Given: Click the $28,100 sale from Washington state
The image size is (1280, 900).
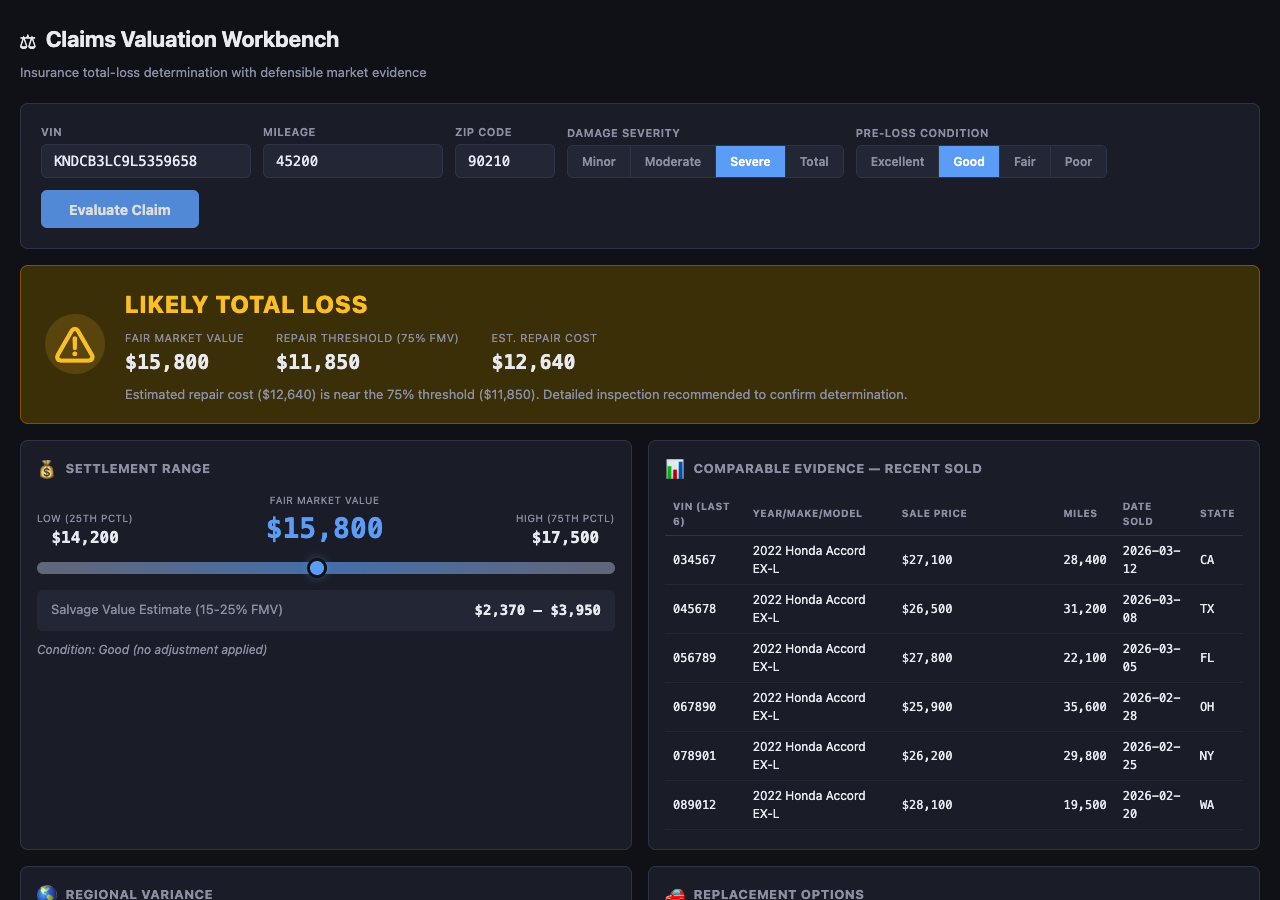Looking at the screenshot, I should 952,804.
